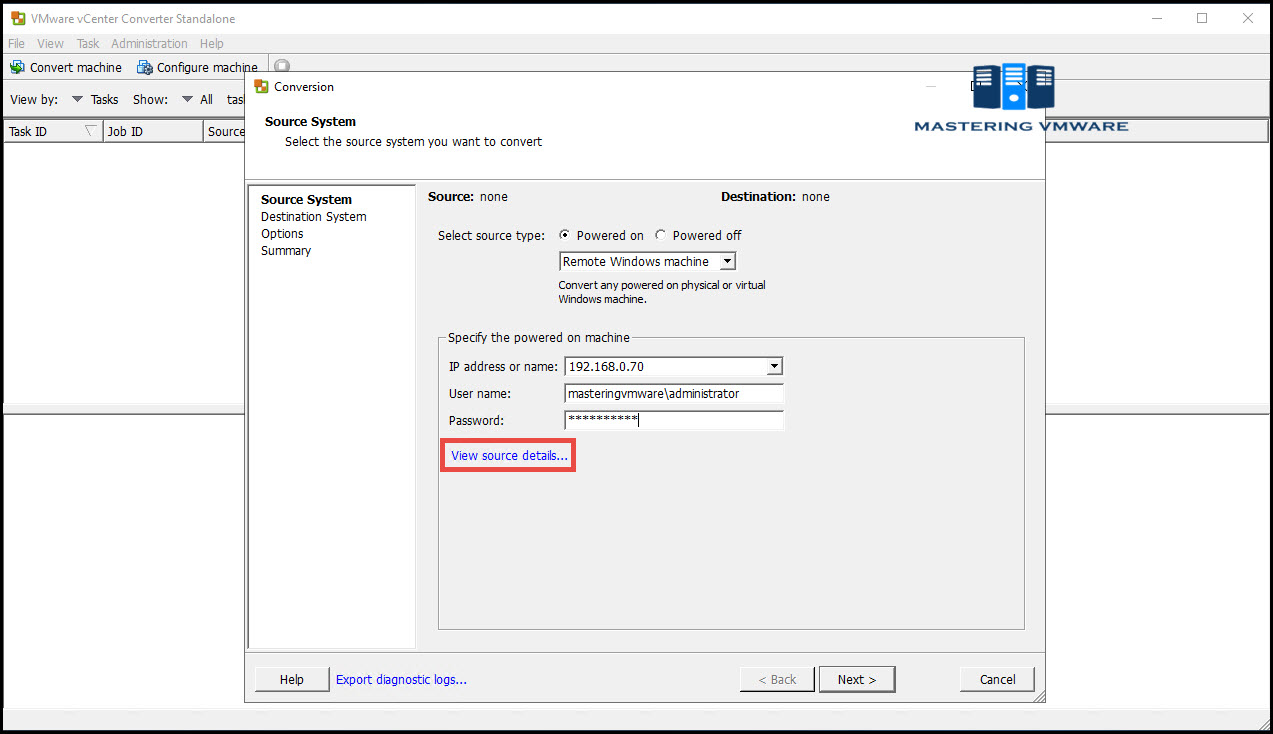Expand the IP address or name dropdown arrow
This screenshot has height=734, width=1273.
click(774, 367)
